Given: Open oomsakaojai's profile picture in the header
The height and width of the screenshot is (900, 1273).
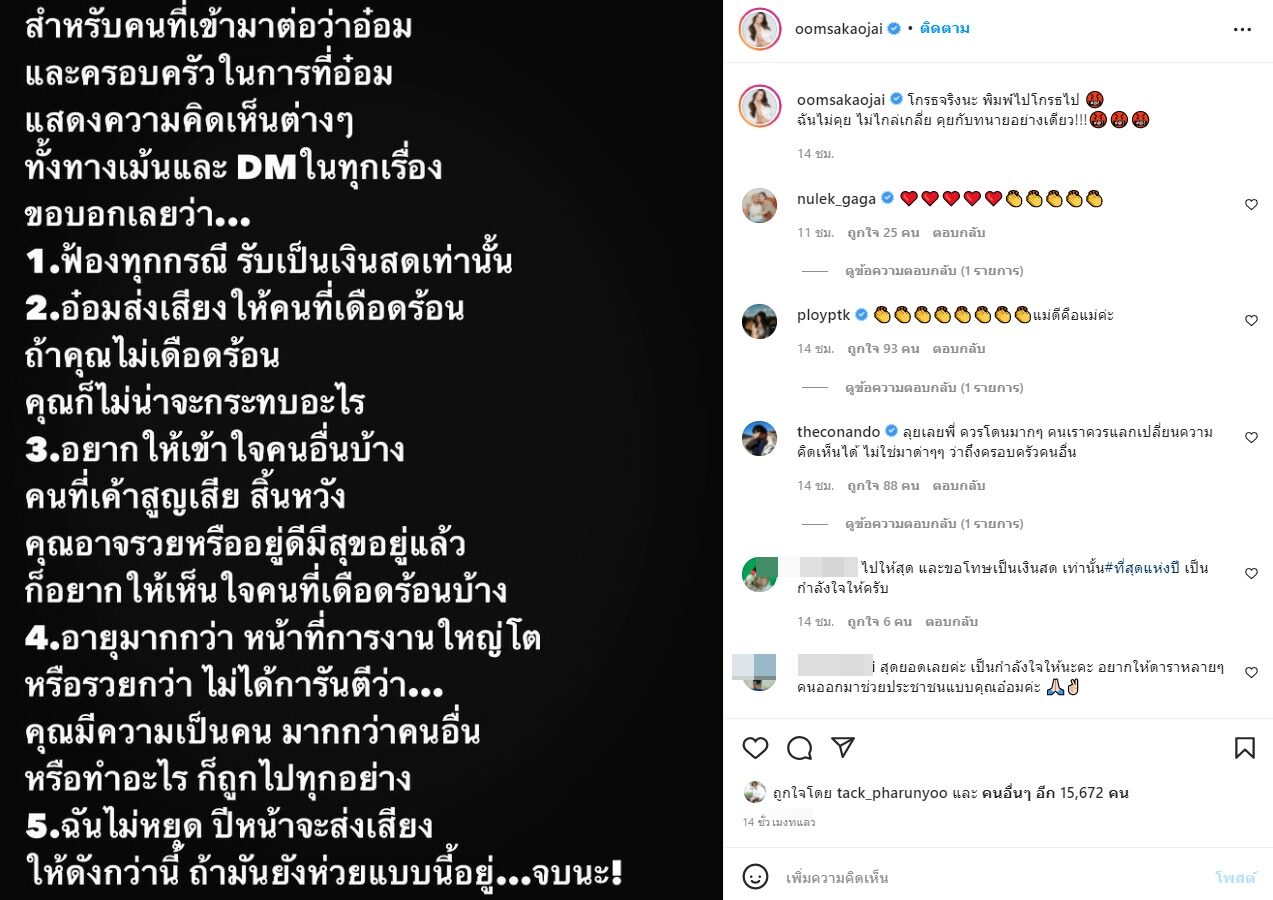Looking at the screenshot, I should [x=759, y=29].
